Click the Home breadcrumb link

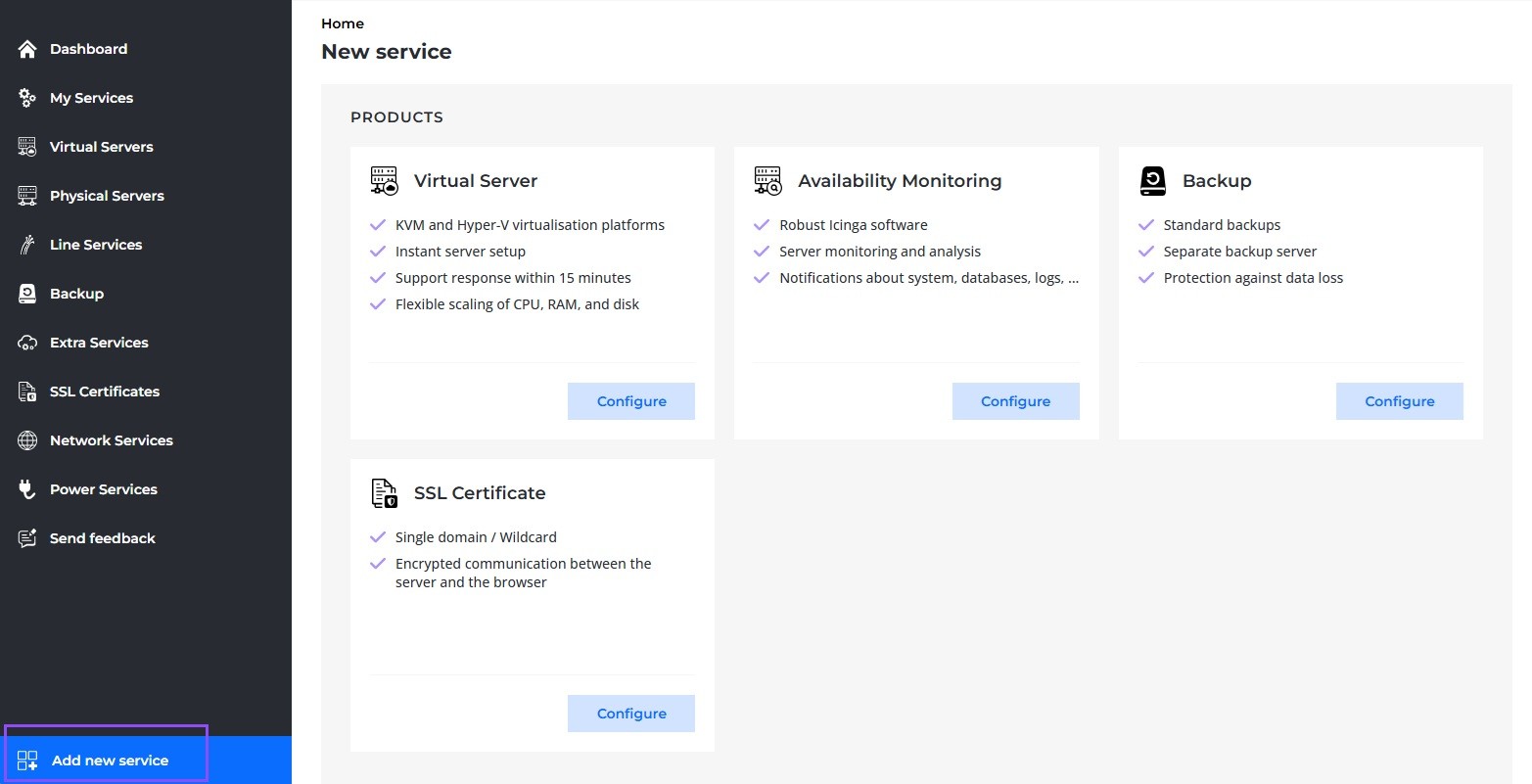[x=343, y=23]
